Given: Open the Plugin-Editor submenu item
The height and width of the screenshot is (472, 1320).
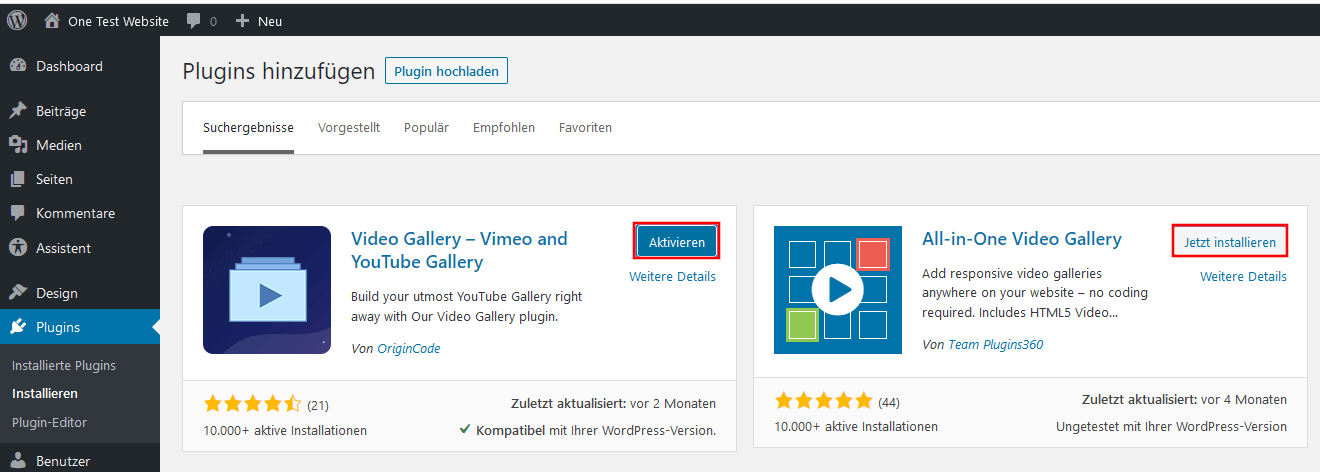Looking at the screenshot, I should point(50,422).
